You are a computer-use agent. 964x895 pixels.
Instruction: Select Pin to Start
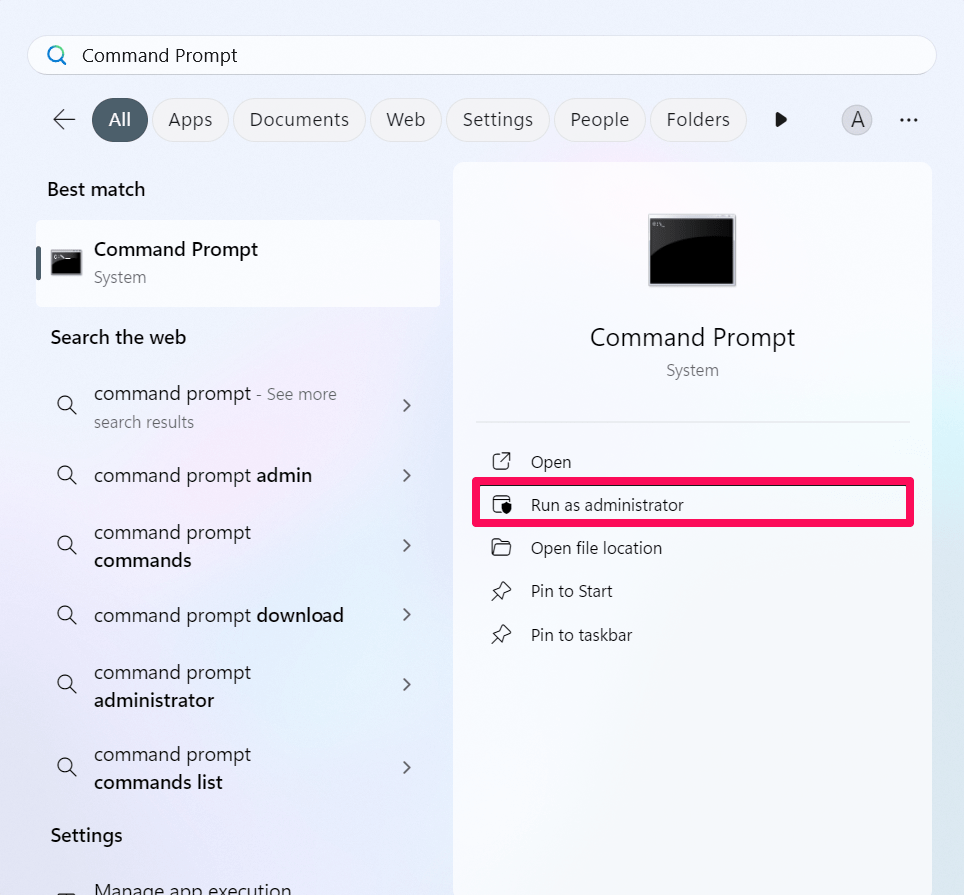(693, 591)
